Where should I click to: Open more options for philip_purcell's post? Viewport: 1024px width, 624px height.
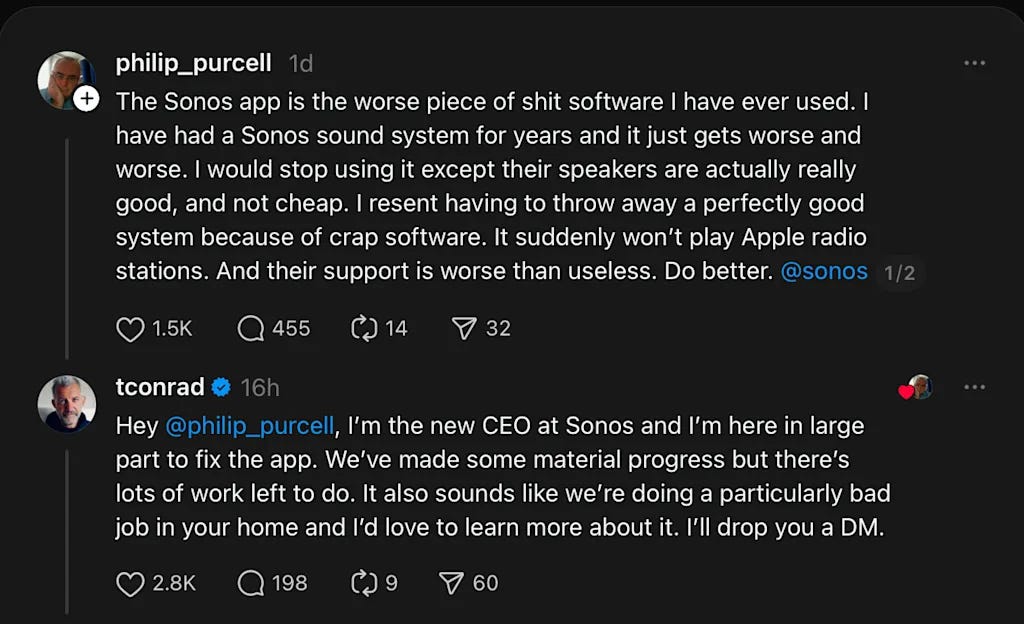point(975,63)
